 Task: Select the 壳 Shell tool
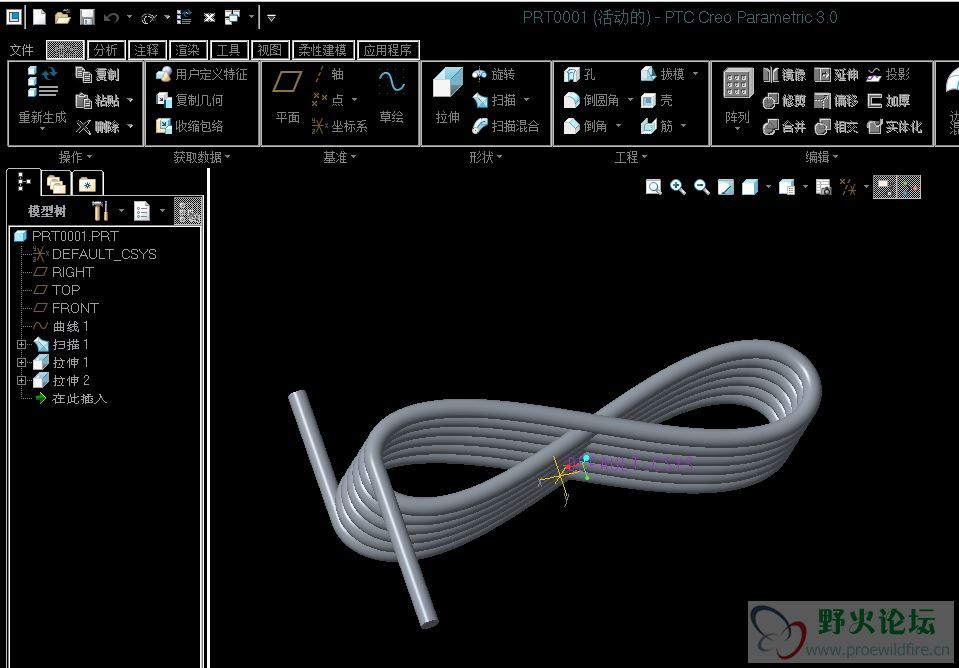pyautogui.click(x=657, y=100)
